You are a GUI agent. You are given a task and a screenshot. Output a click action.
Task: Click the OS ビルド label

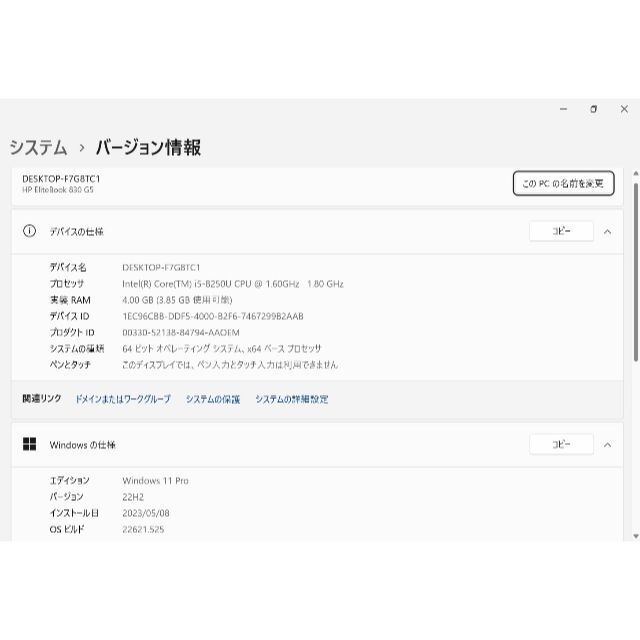tap(67, 529)
